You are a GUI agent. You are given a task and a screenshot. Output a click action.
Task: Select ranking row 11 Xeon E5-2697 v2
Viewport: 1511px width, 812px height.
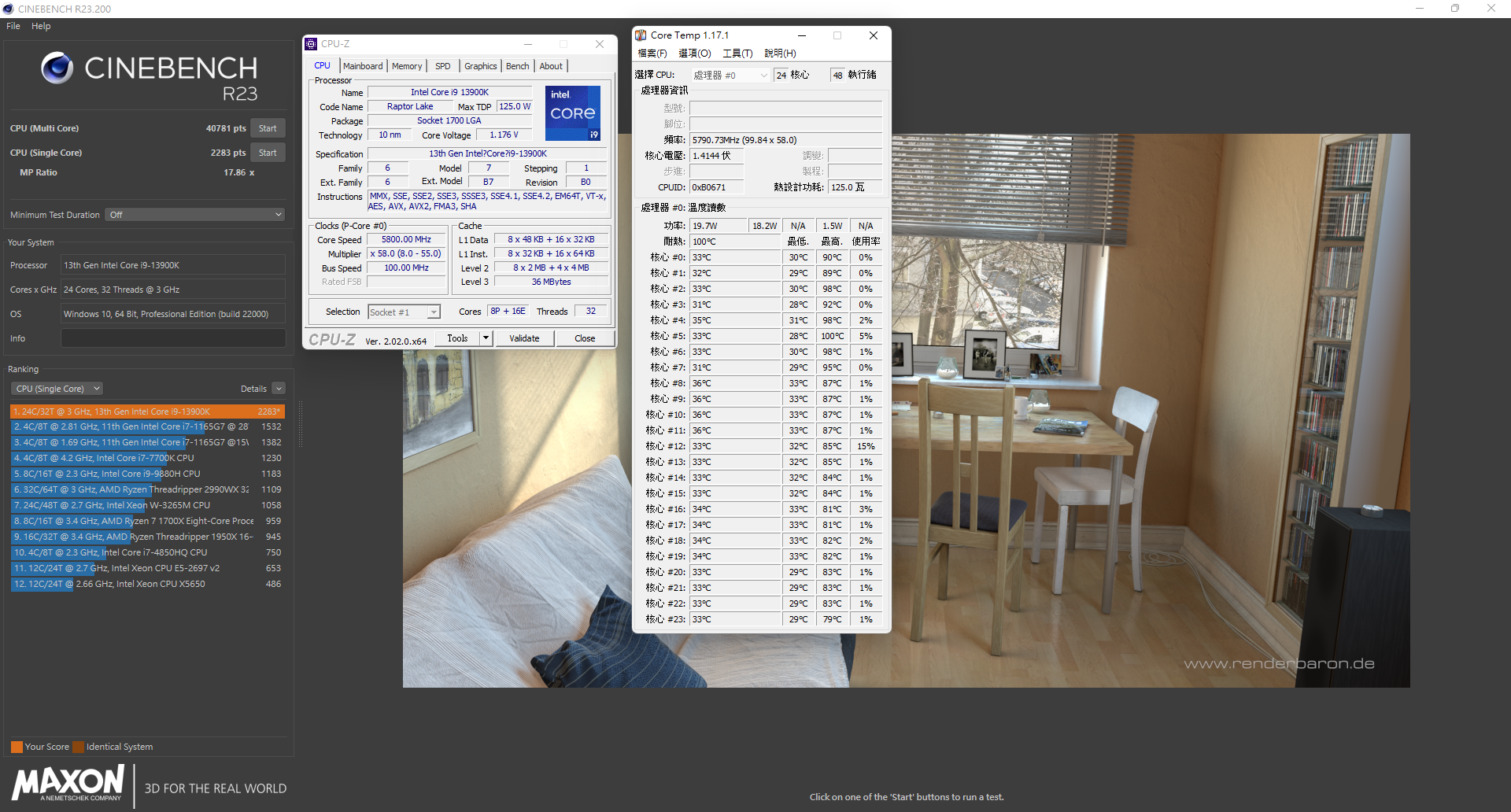tap(147, 568)
